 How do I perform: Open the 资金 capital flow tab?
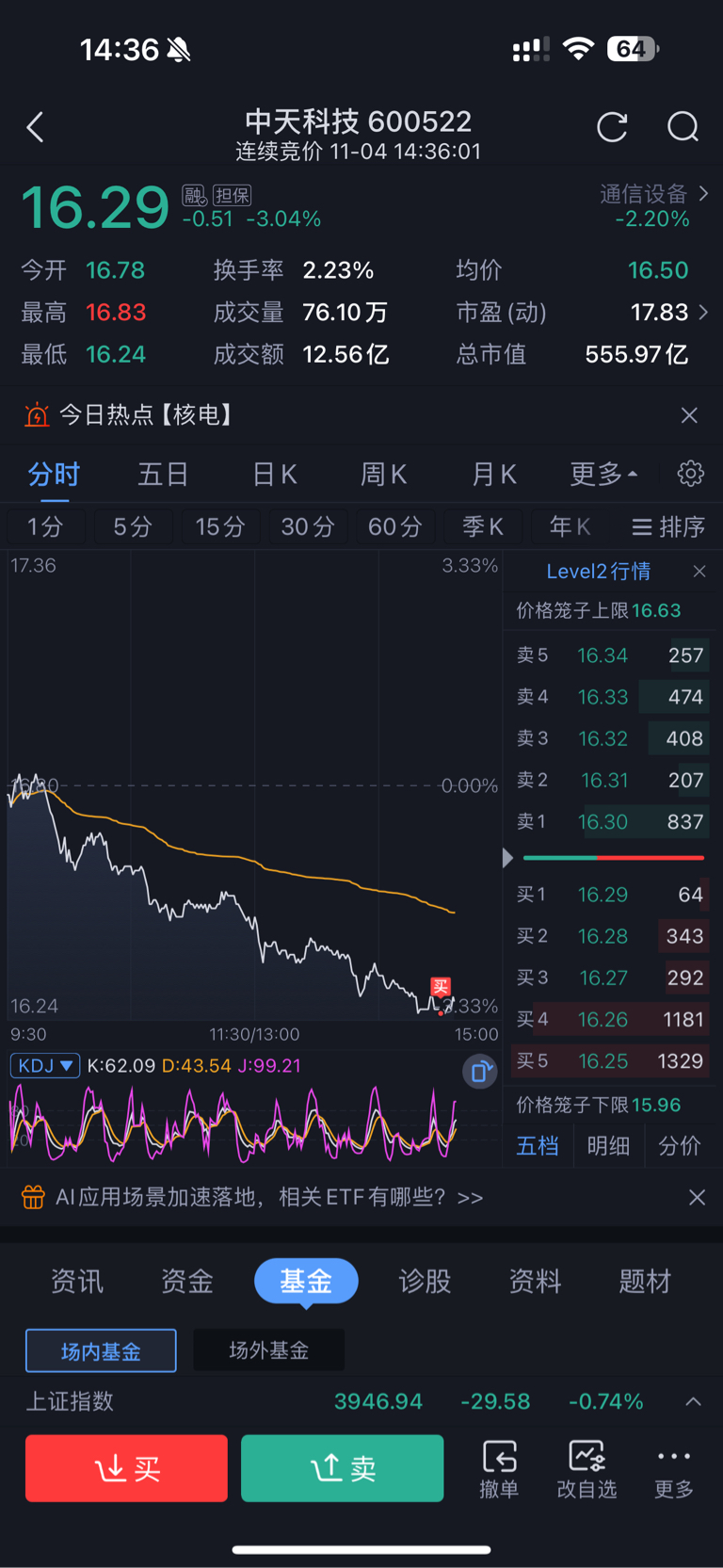pos(187,1281)
